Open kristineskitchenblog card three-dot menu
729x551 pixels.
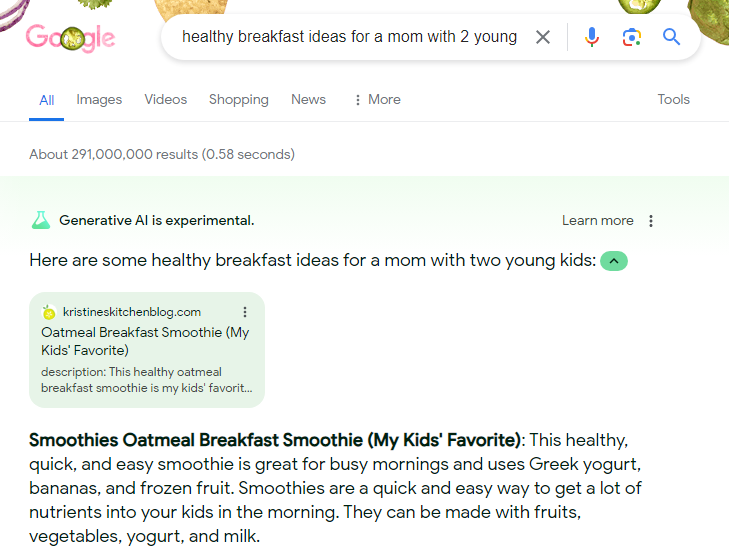[245, 312]
